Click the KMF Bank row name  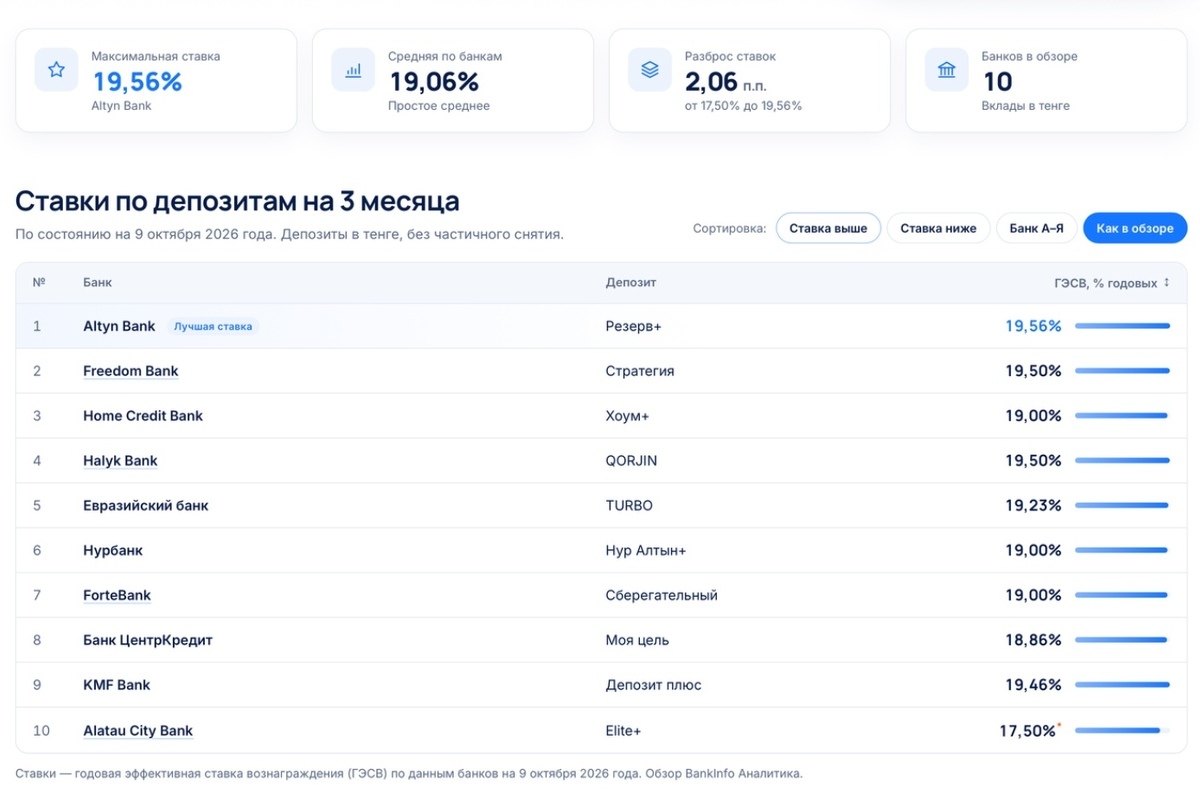click(x=117, y=685)
